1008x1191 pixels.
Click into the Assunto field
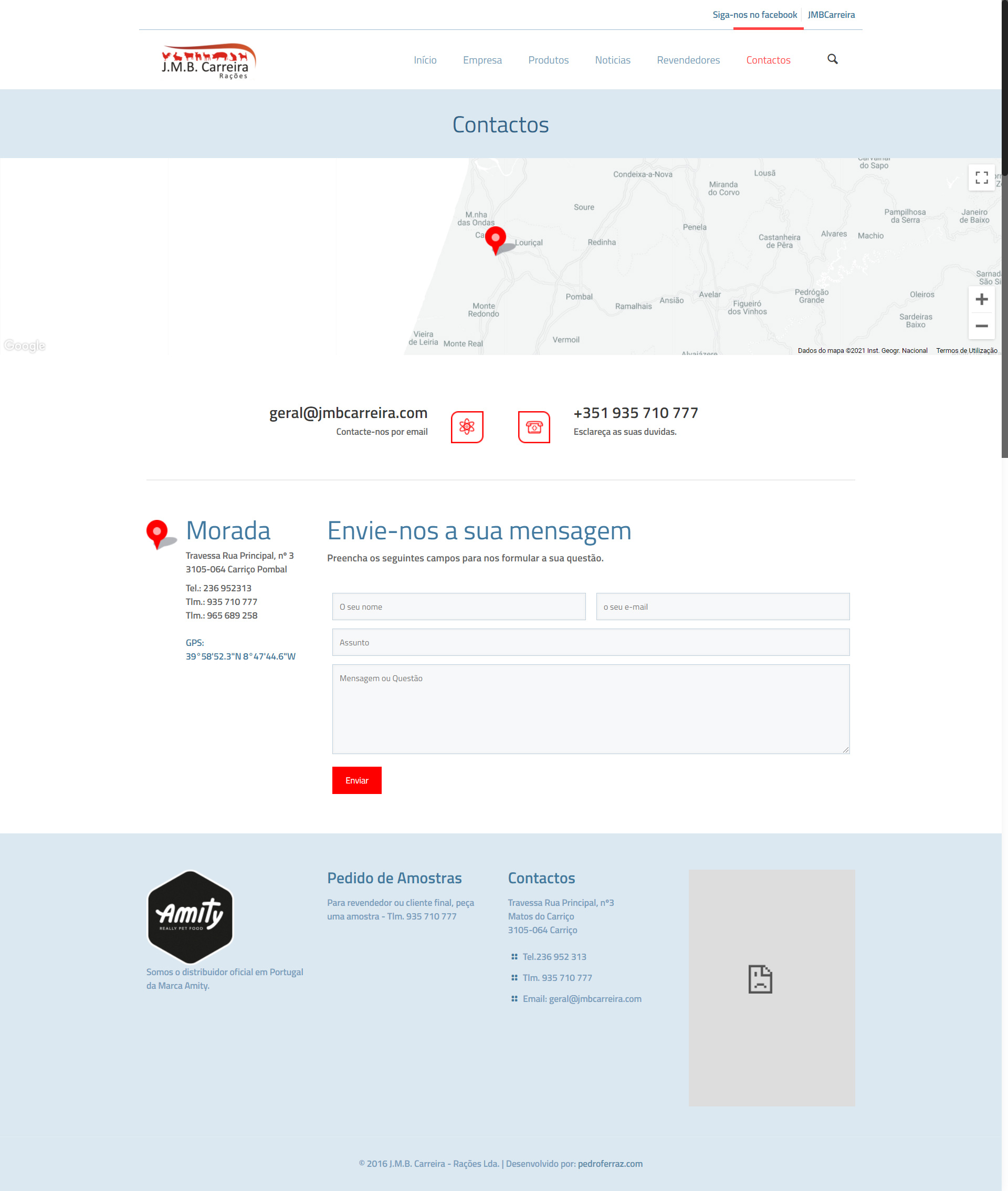(590, 642)
